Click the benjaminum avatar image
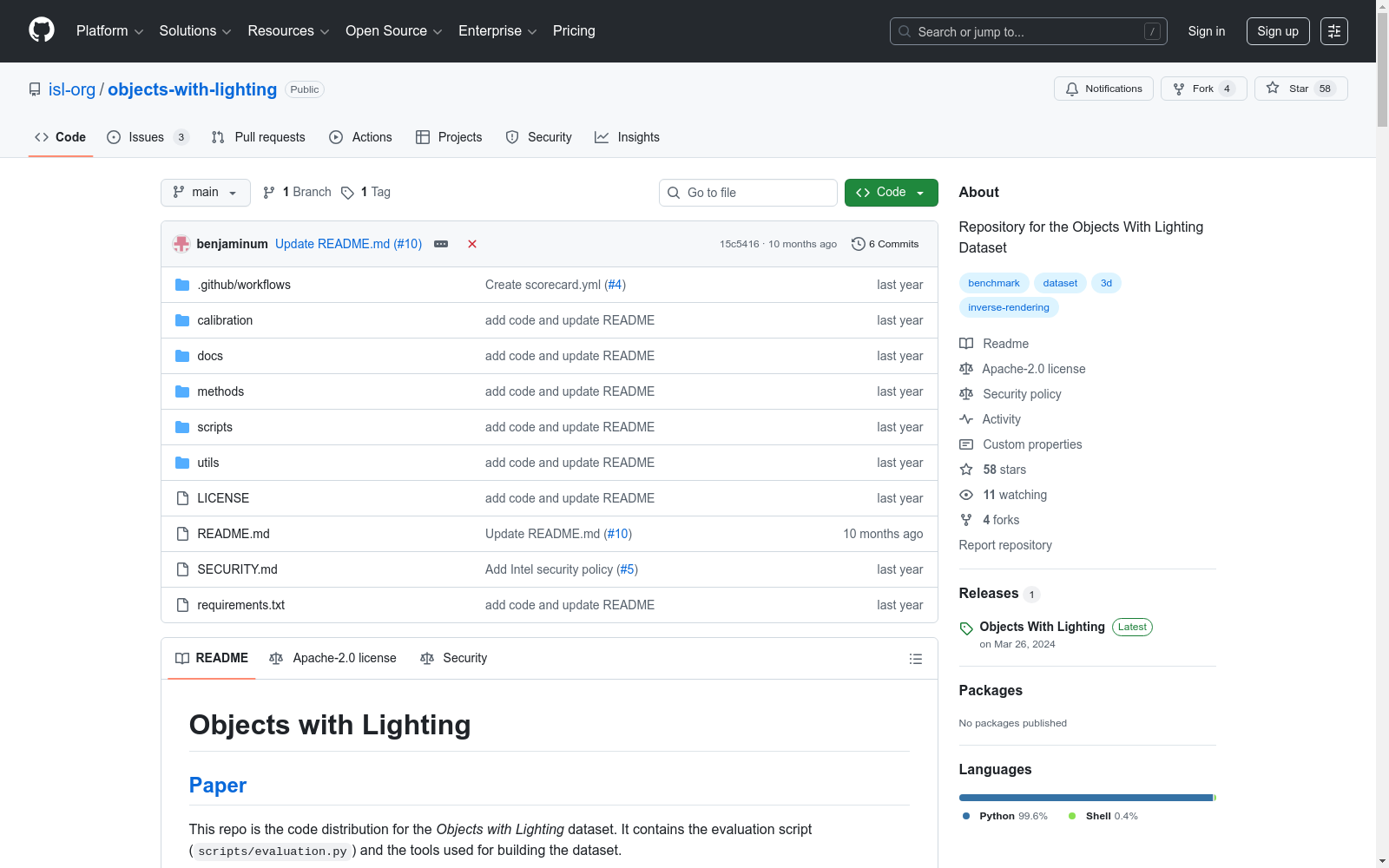The width and height of the screenshot is (1389, 868). (x=181, y=244)
